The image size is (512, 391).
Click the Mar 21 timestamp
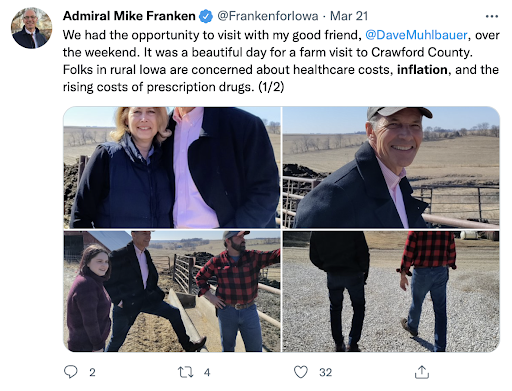click(x=349, y=16)
